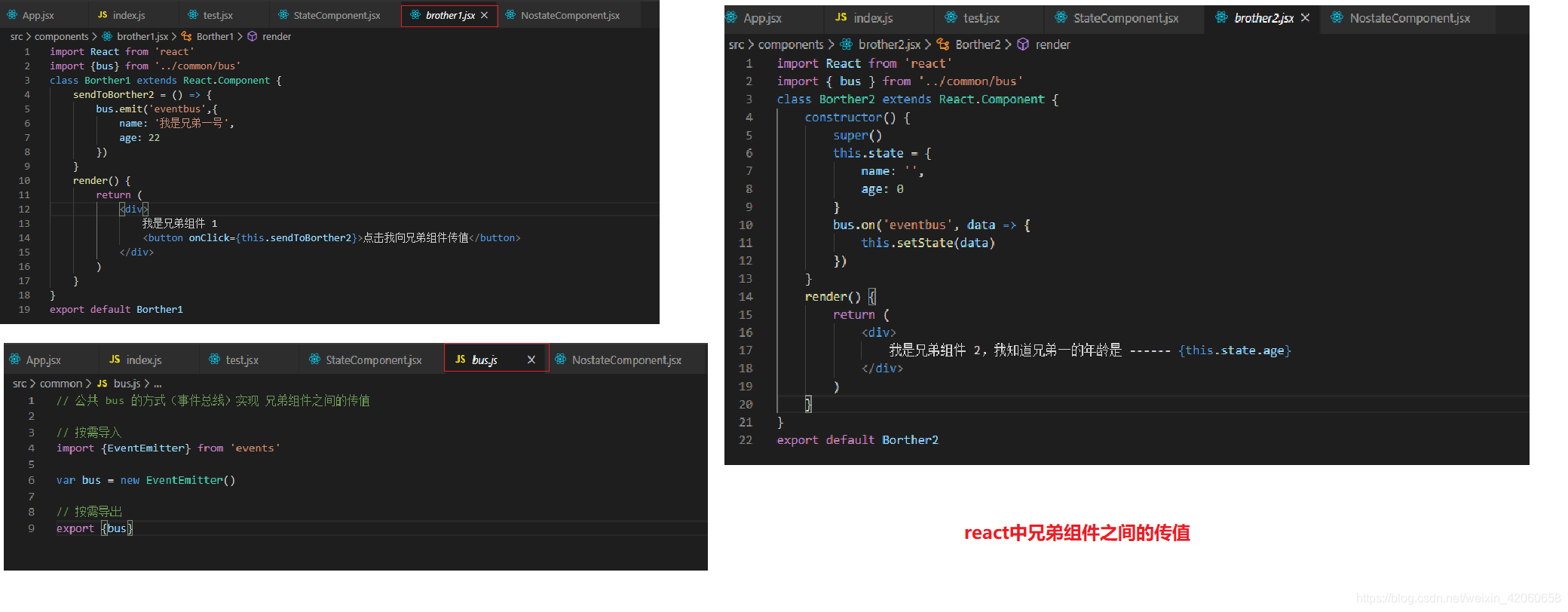Viewport: 1568px width, 612px height.
Task: Click 'var bus = new EventEmitter()' code line
Action: pyautogui.click(x=146, y=480)
